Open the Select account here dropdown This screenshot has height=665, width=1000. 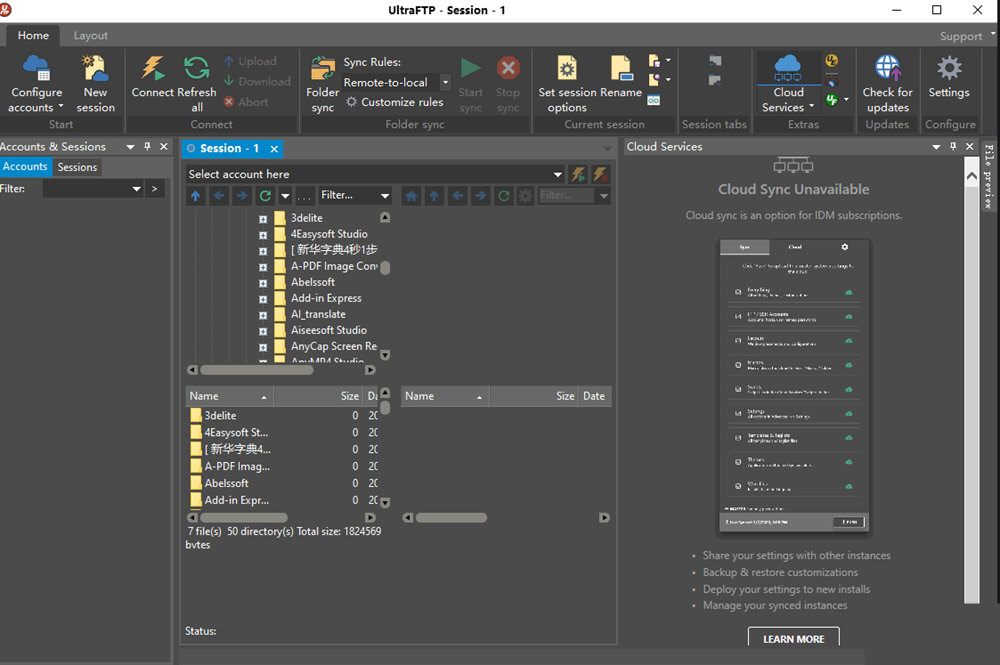click(557, 174)
